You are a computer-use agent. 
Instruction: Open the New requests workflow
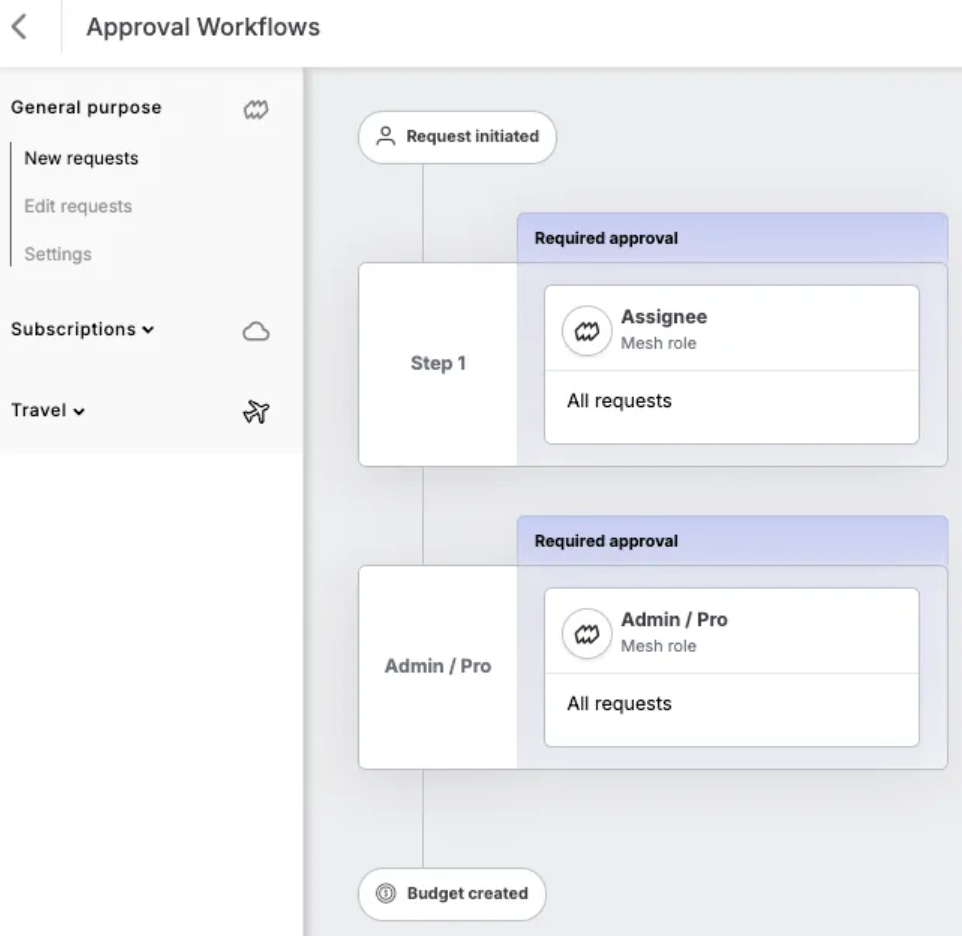tap(81, 158)
